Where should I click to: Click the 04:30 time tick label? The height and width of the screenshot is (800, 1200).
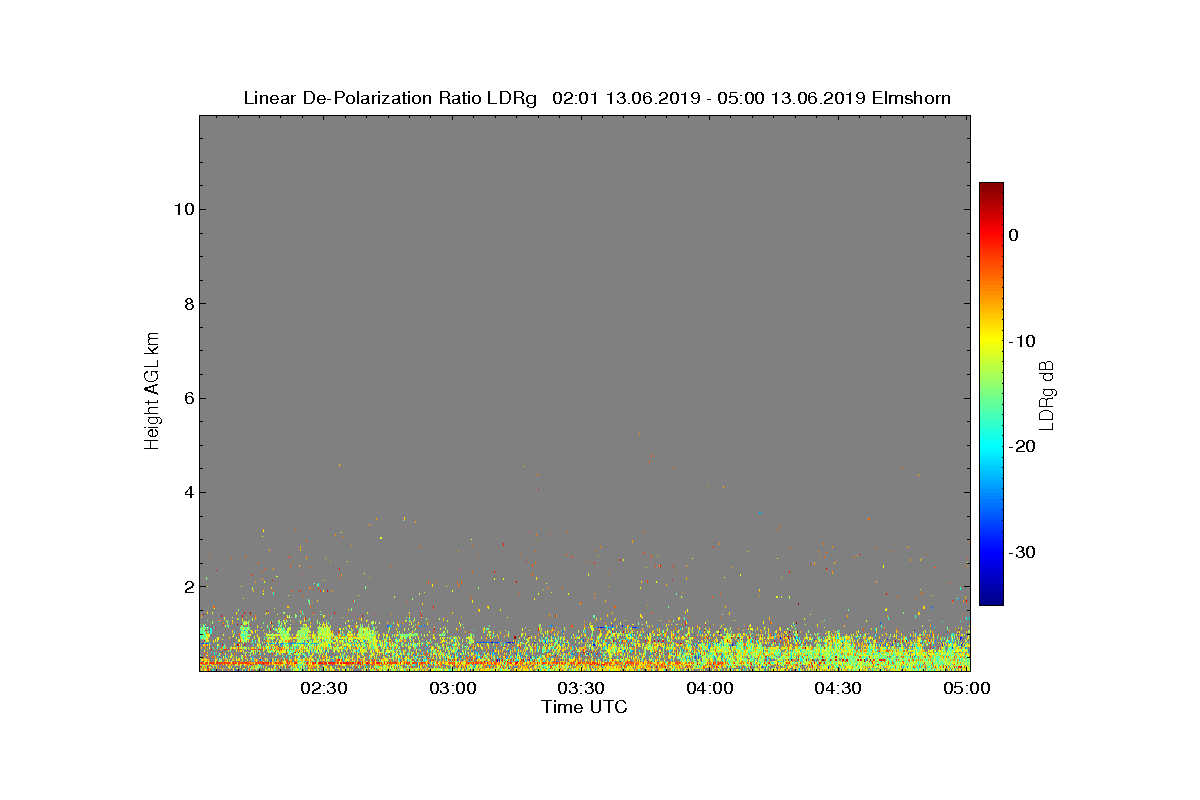838,689
